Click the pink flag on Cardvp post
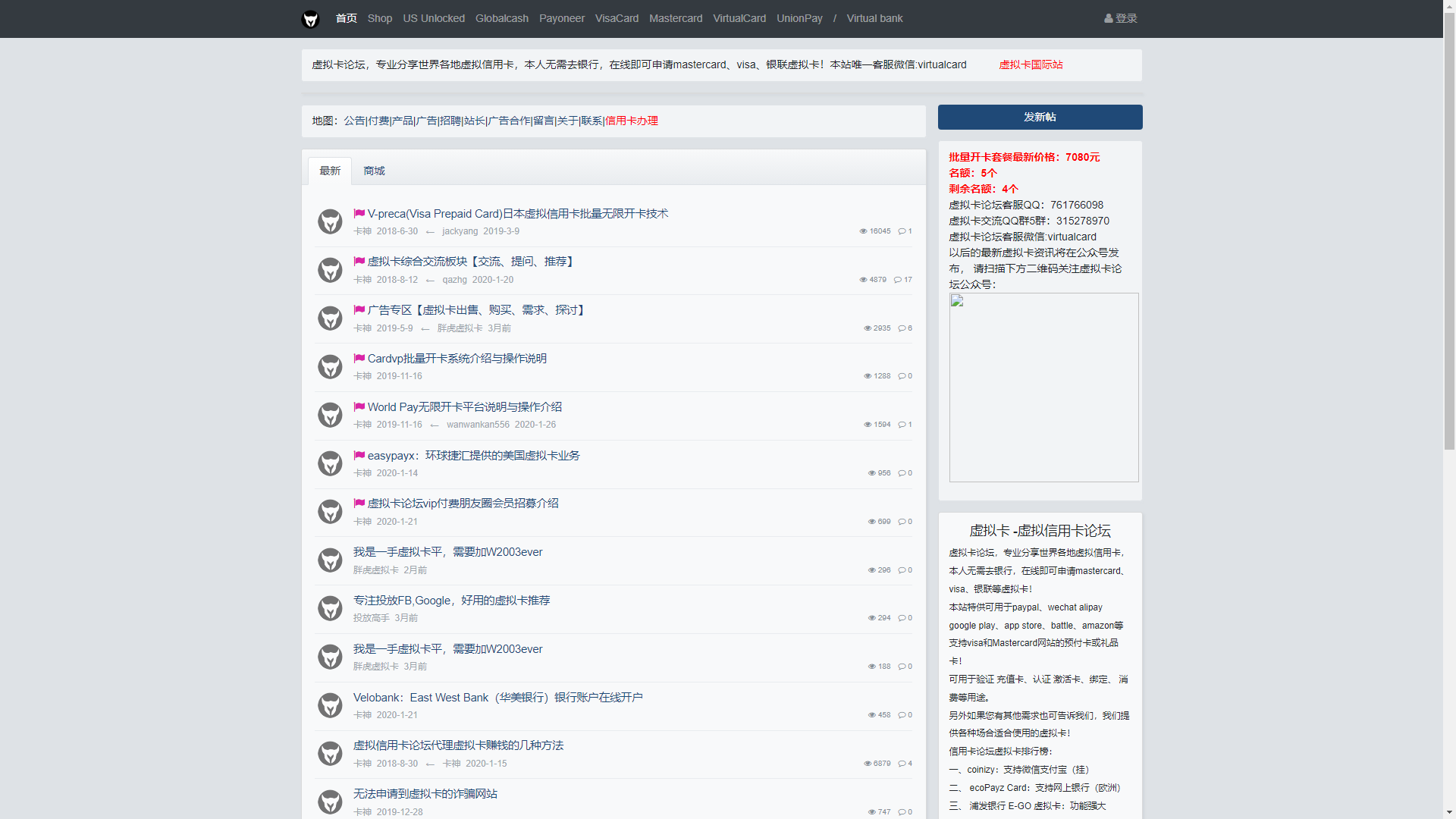Viewport: 1456px width, 819px height. (359, 358)
